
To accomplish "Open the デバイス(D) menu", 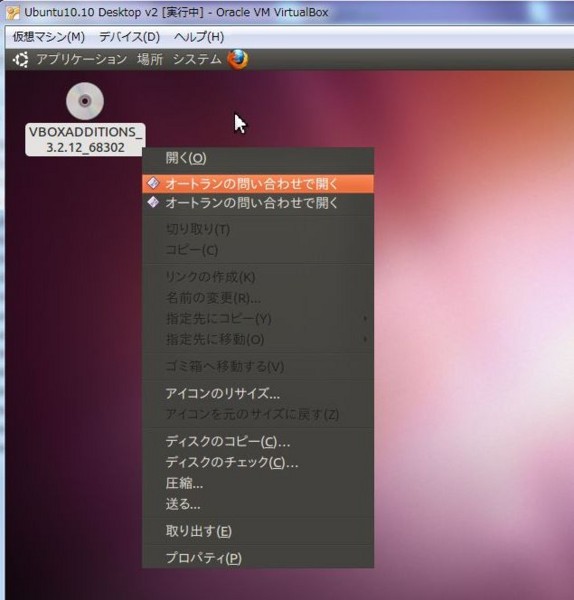I will (129, 37).
